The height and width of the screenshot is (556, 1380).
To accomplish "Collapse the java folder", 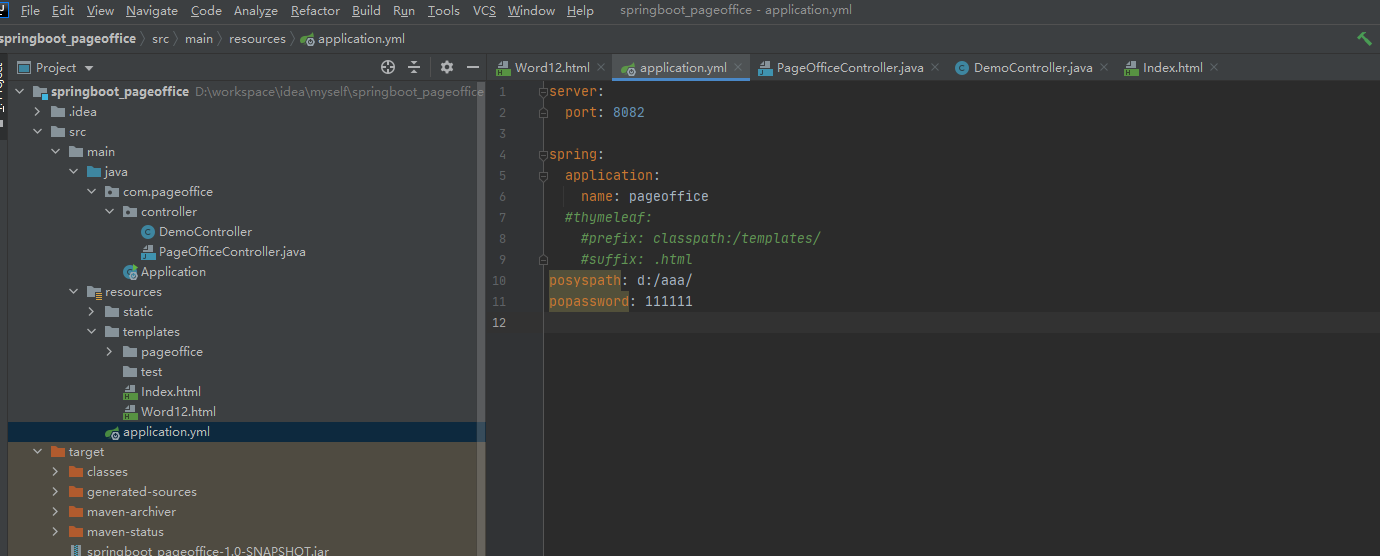I will pos(74,172).
